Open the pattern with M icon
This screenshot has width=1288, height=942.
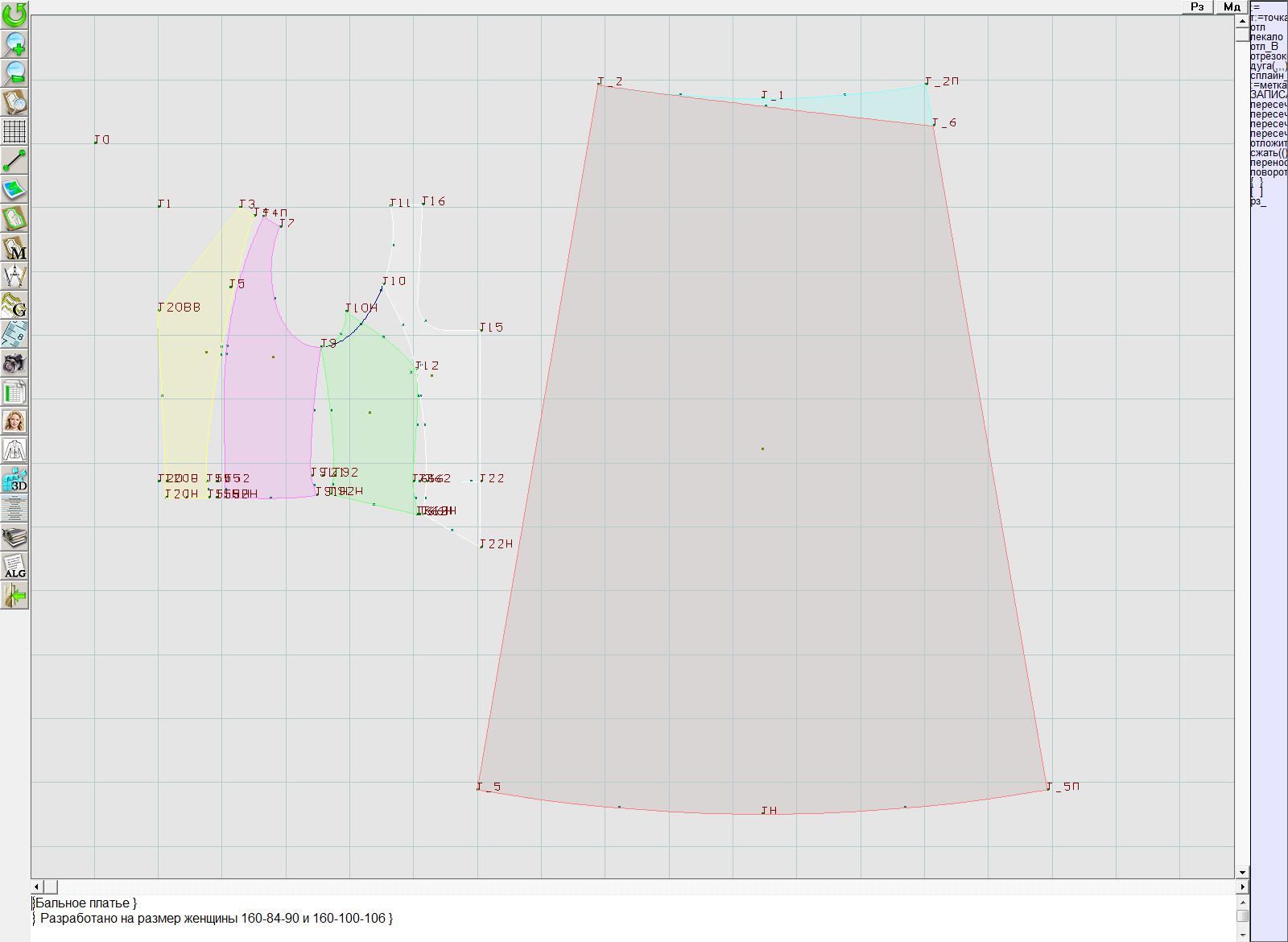point(14,248)
